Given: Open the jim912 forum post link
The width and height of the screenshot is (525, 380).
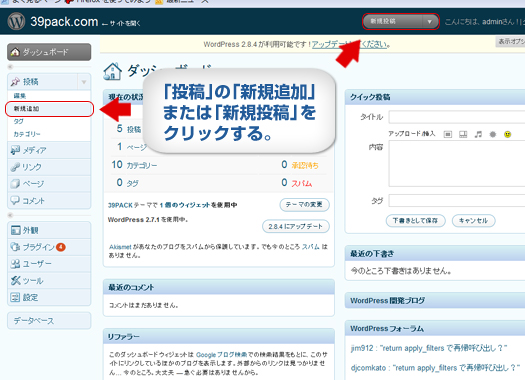Looking at the screenshot, I should [x=429, y=348].
